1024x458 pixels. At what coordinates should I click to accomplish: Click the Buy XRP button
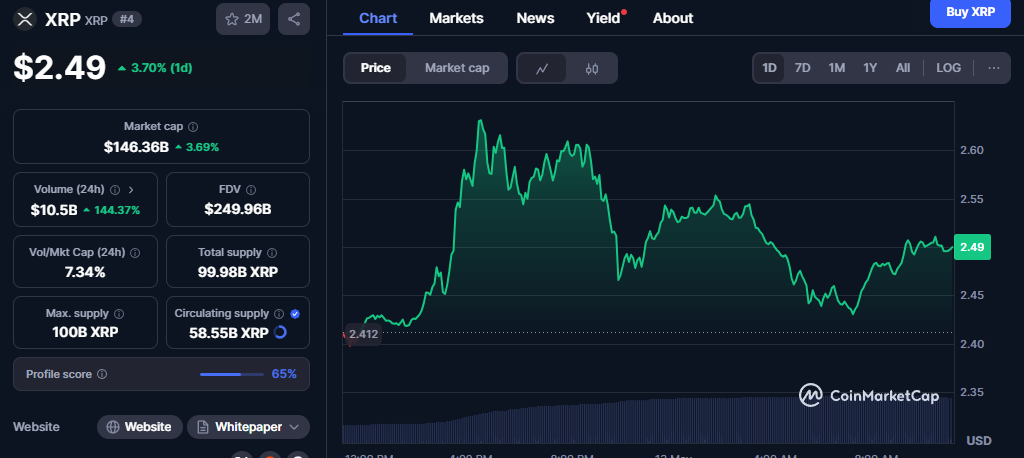pos(970,12)
